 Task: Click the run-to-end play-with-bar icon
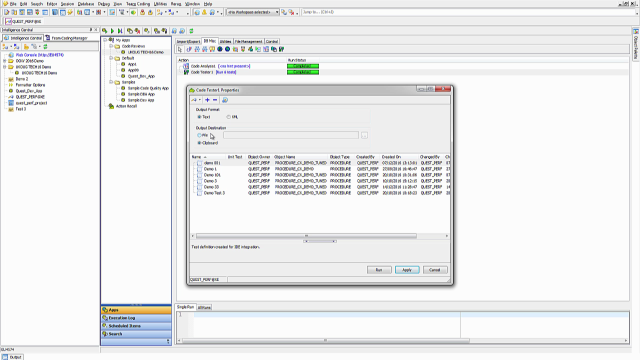coord(120,31)
